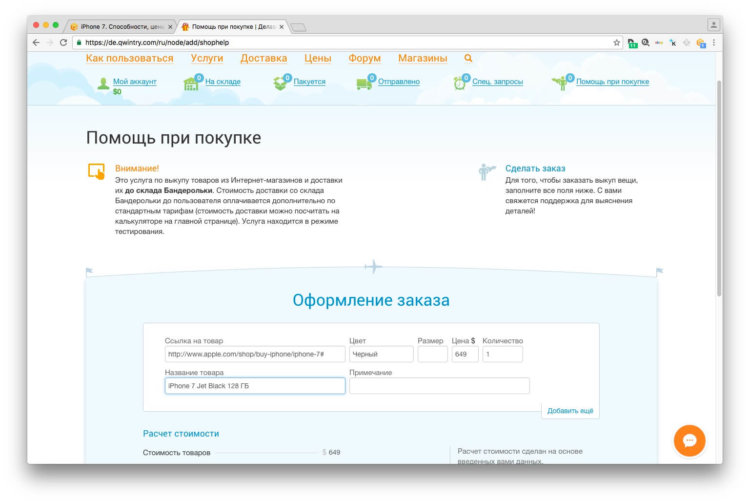750x503 pixels.
Task: Go to Мой аккаунт
Action: pyautogui.click(x=135, y=81)
